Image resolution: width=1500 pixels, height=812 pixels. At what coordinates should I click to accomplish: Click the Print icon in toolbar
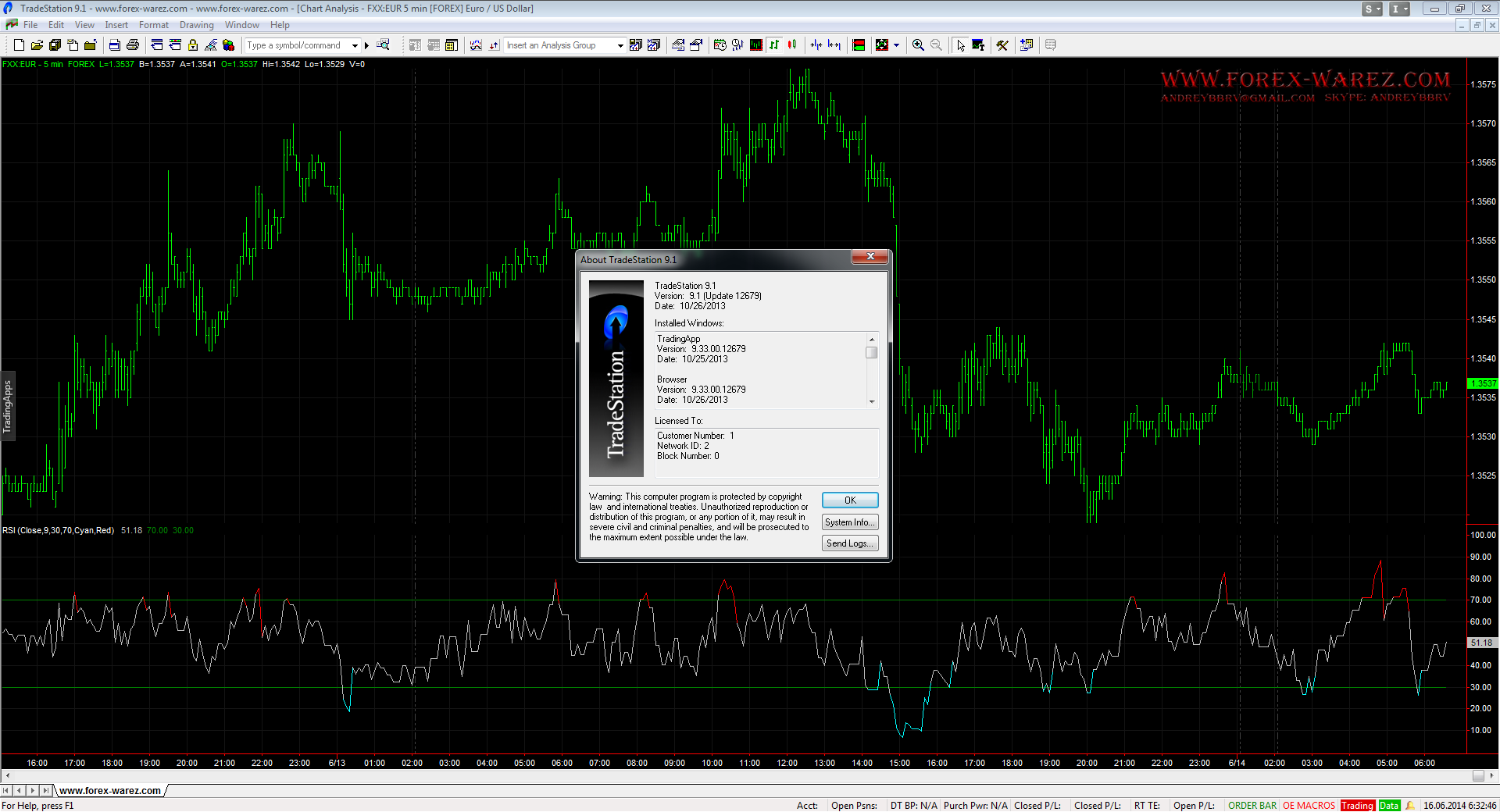pyautogui.click(x=132, y=45)
